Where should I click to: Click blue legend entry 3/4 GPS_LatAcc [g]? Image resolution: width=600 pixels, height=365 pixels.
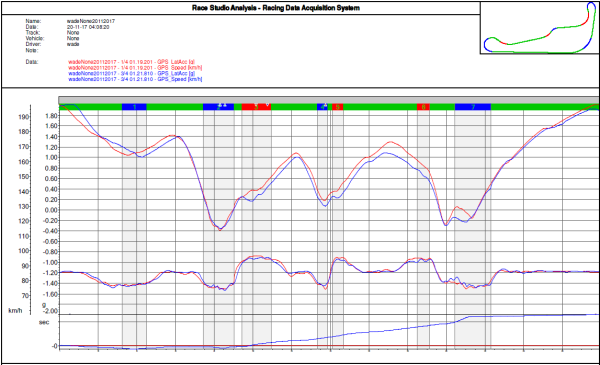(131, 73)
